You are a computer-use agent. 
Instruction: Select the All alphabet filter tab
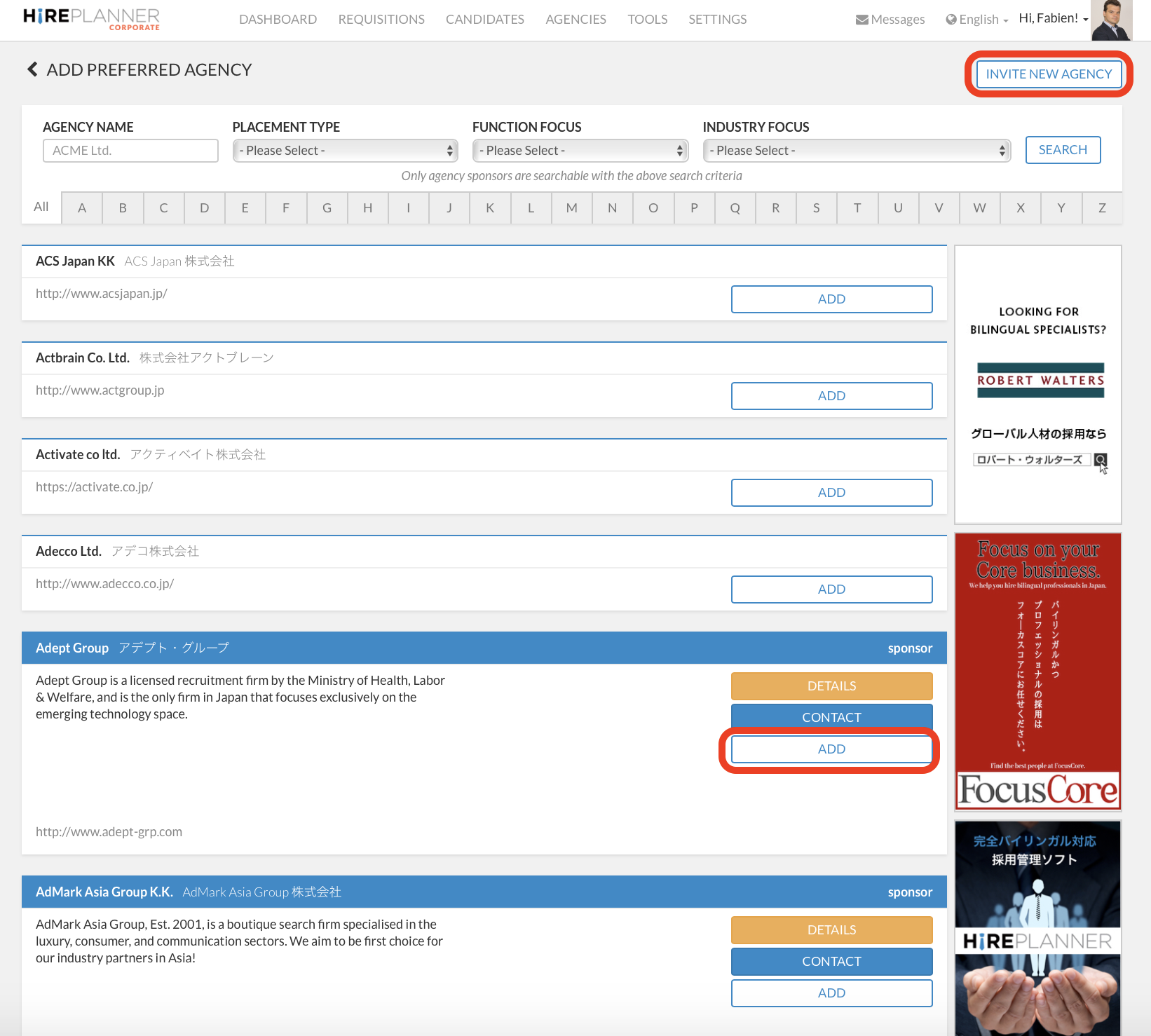tap(41, 207)
